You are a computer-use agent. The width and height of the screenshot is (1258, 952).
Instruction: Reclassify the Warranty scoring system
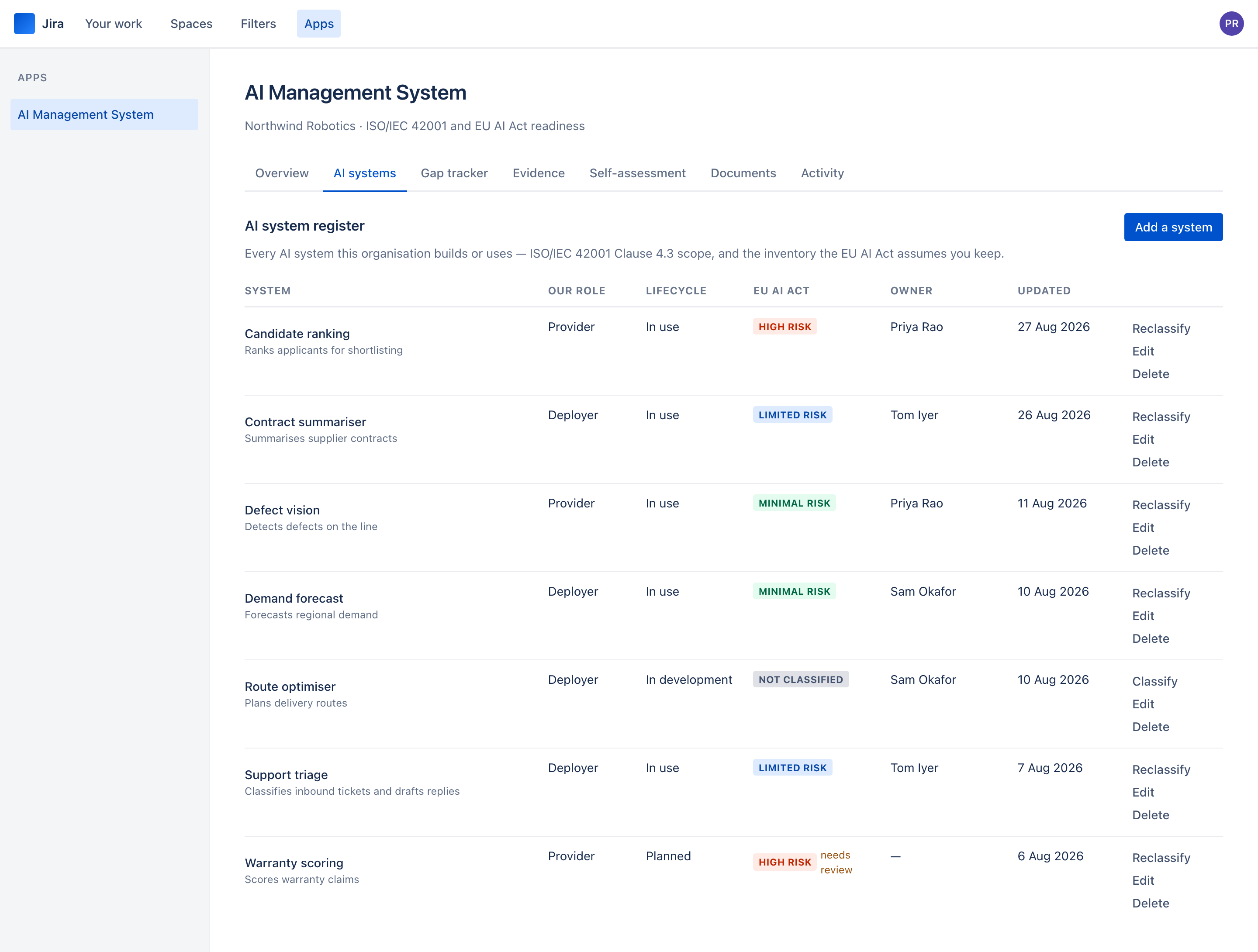pyautogui.click(x=1161, y=858)
